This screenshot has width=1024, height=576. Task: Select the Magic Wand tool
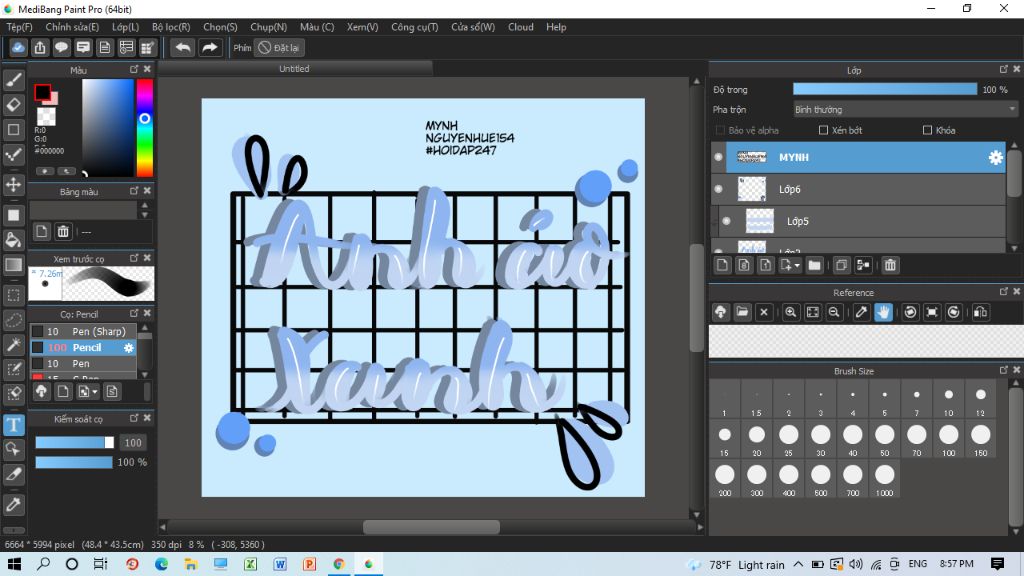[14, 344]
